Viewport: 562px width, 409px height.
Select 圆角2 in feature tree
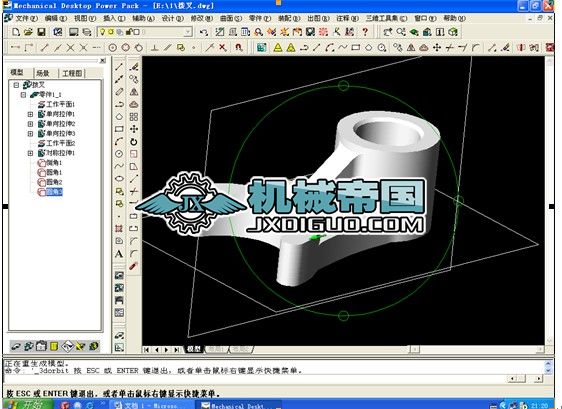point(50,182)
